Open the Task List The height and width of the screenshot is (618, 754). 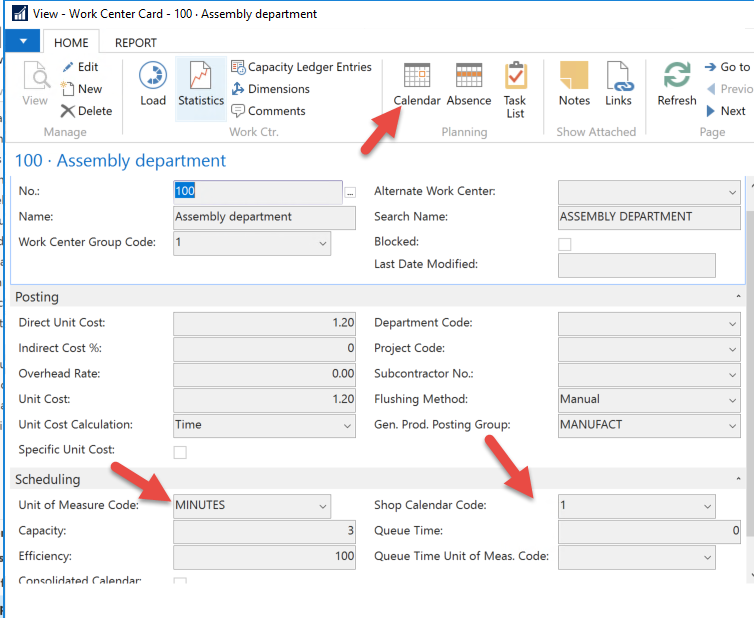515,90
